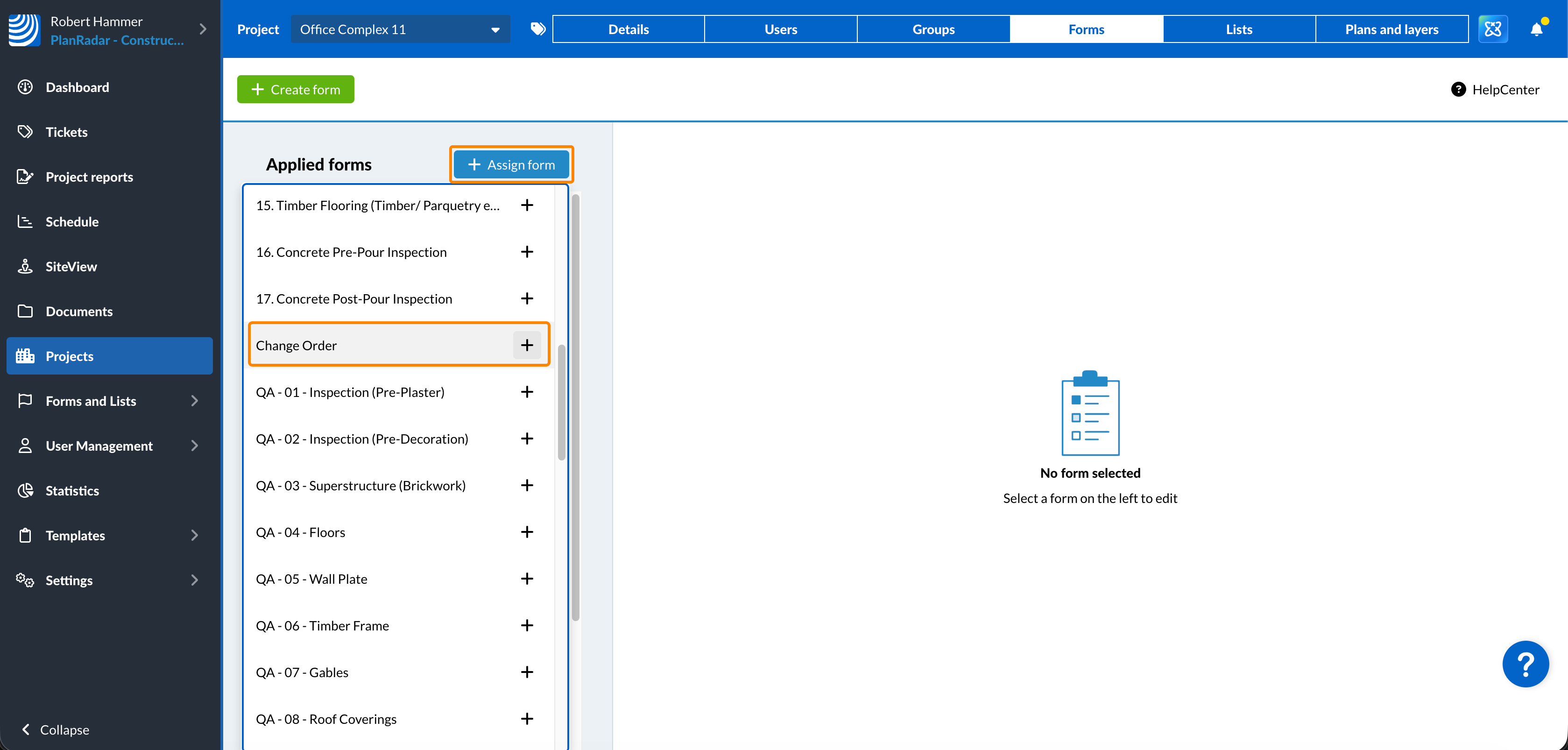Image resolution: width=1568 pixels, height=750 pixels.
Task: Go to SiteView in sidebar
Action: coord(71,267)
